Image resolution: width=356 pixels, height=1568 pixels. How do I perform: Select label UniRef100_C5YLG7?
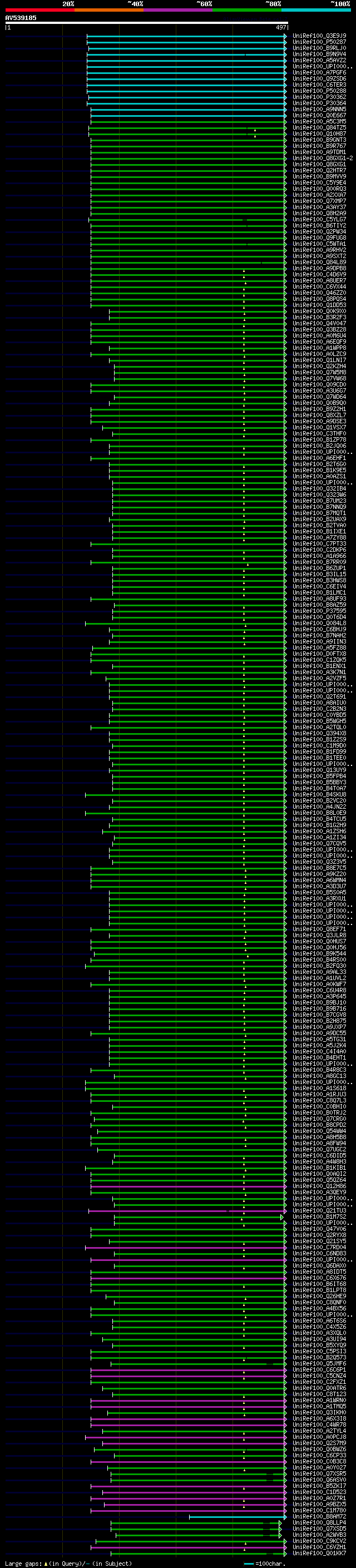click(x=319, y=219)
